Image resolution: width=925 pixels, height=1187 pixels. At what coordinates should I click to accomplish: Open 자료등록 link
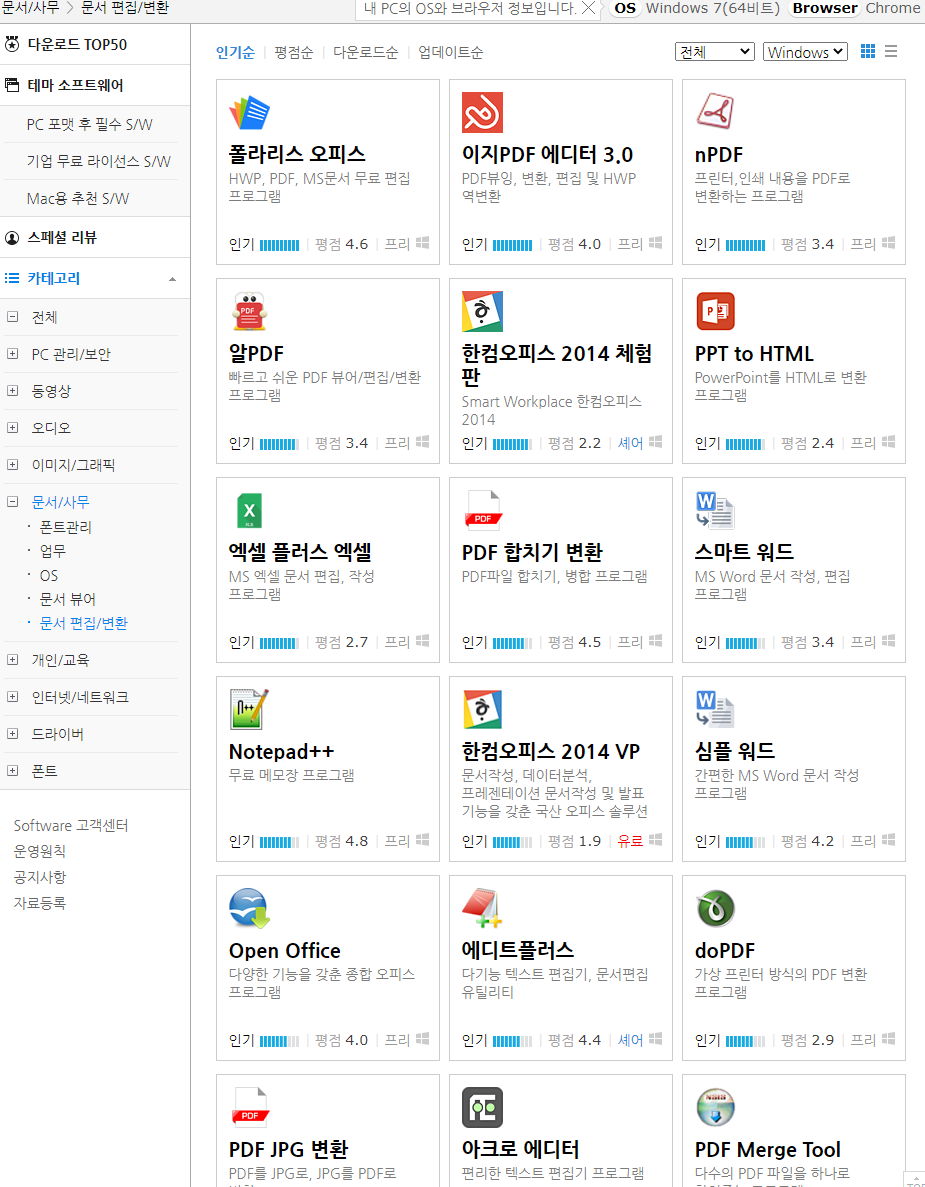(39, 902)
